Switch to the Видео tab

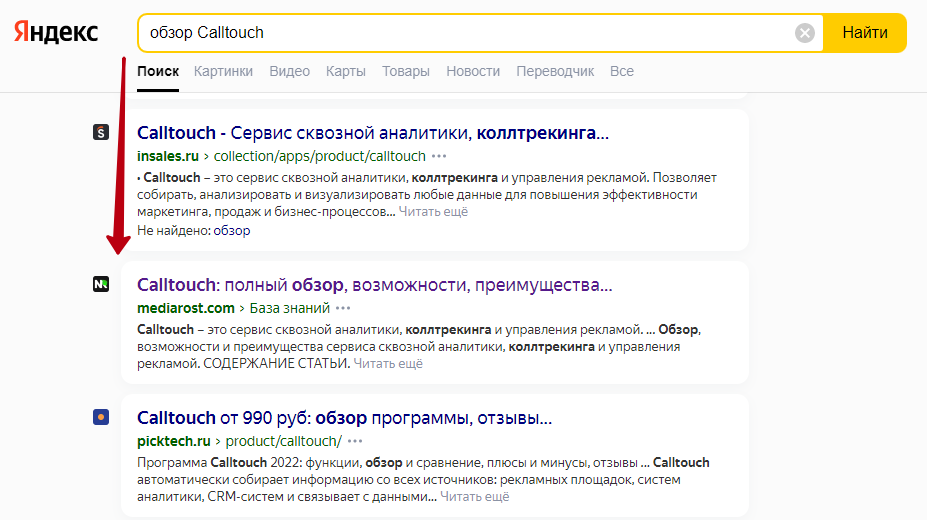pos(290,72)
